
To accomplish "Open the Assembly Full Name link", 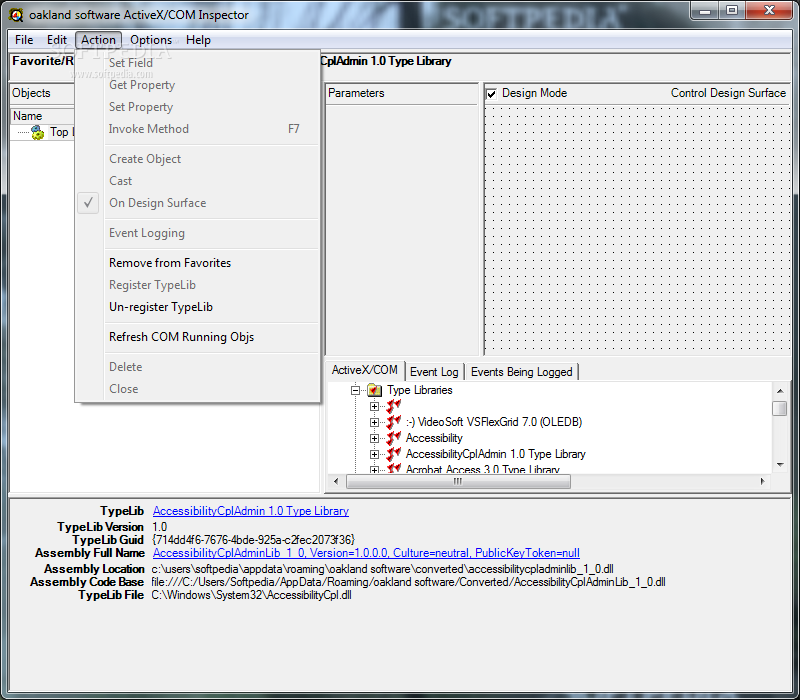I will (x=366, y=553).
